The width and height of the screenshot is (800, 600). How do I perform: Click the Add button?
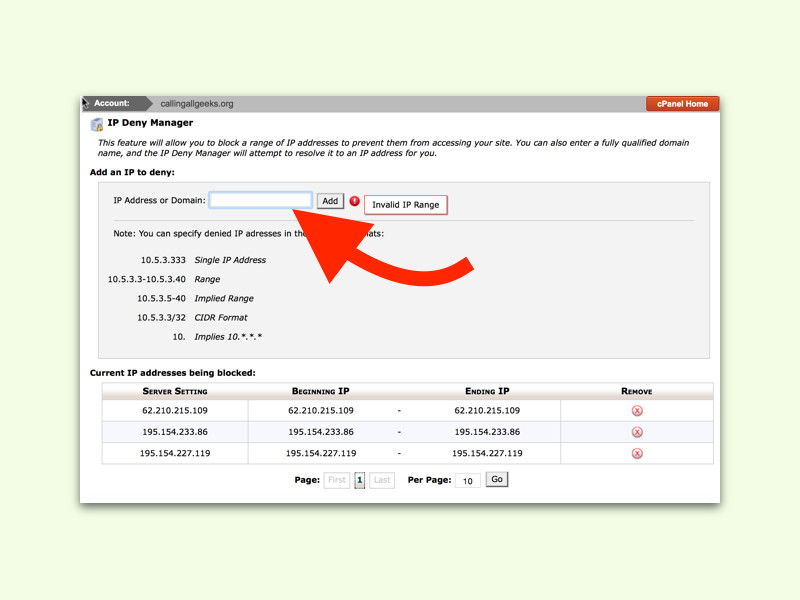330,201
